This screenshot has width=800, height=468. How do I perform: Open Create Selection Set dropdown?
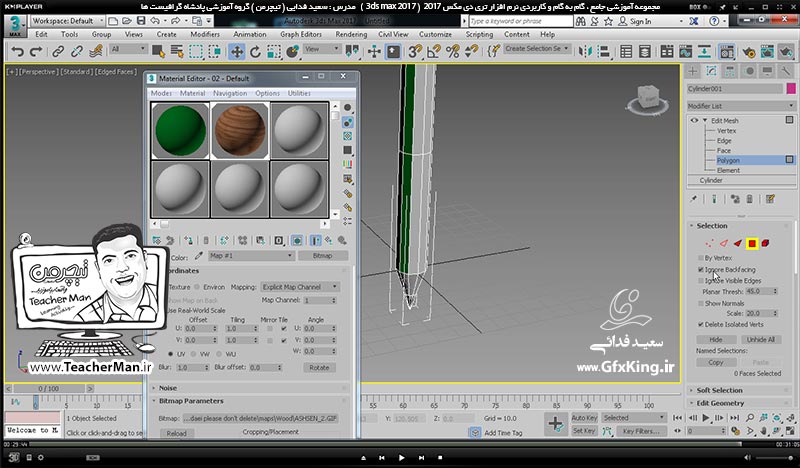tap(537, 48)
